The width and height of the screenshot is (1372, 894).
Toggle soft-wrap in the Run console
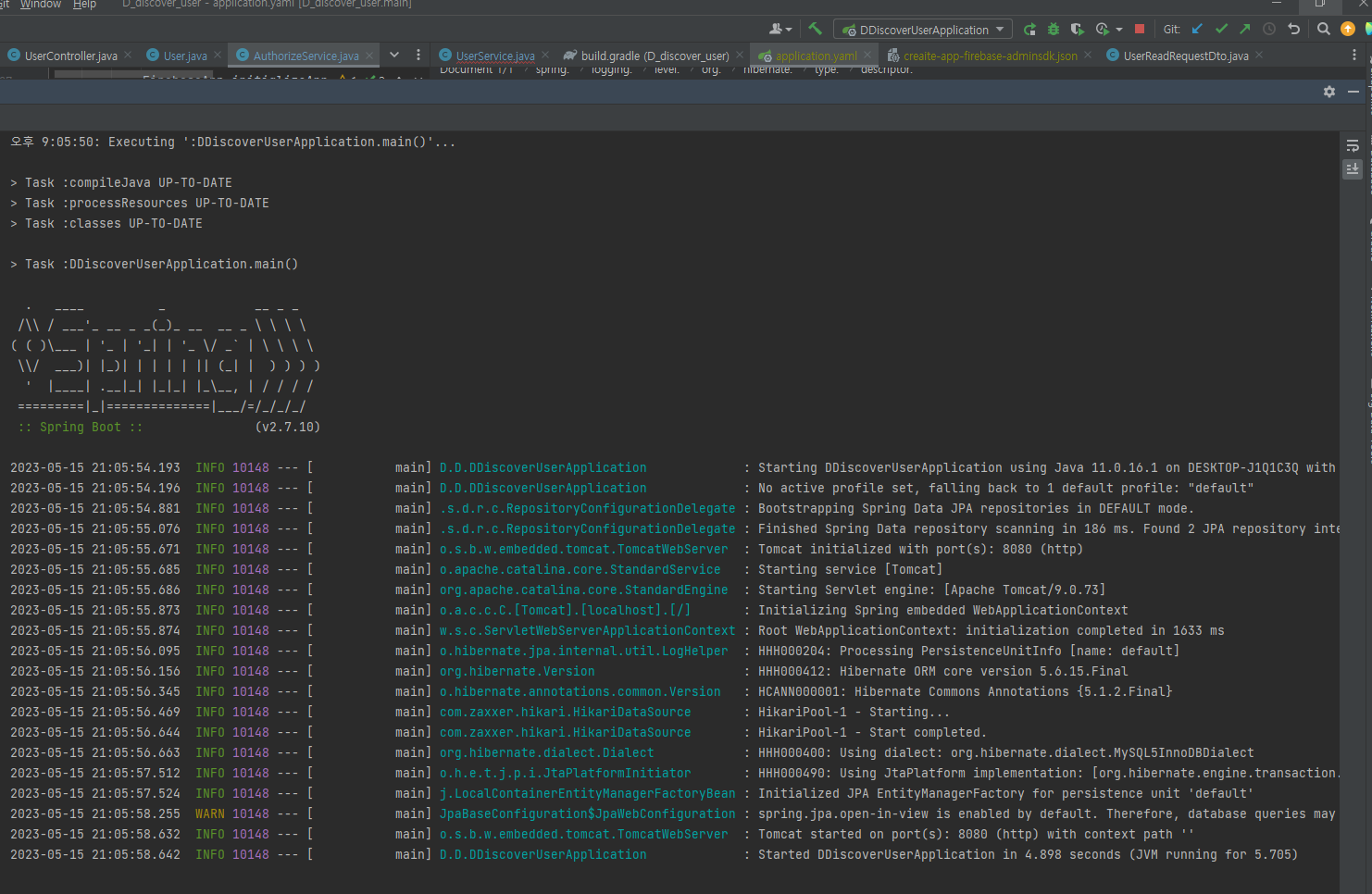(x=1353, y=146)
